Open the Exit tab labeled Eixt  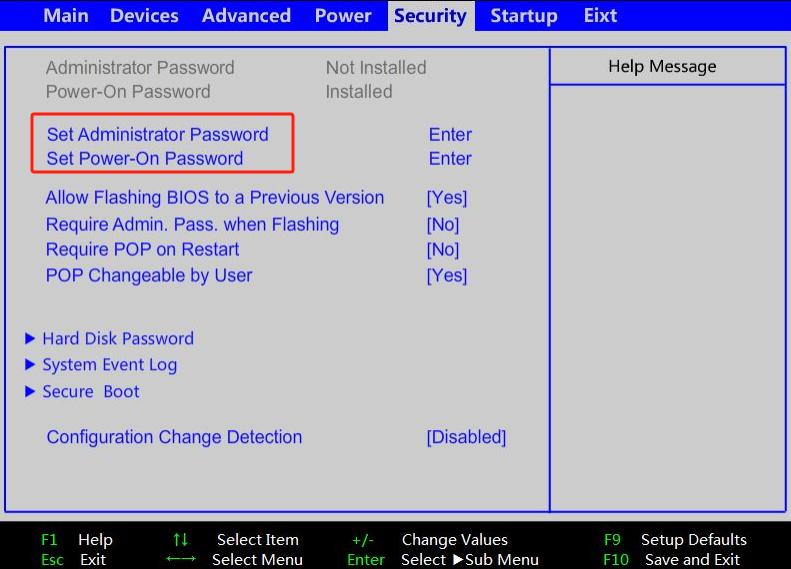point(600,16)
